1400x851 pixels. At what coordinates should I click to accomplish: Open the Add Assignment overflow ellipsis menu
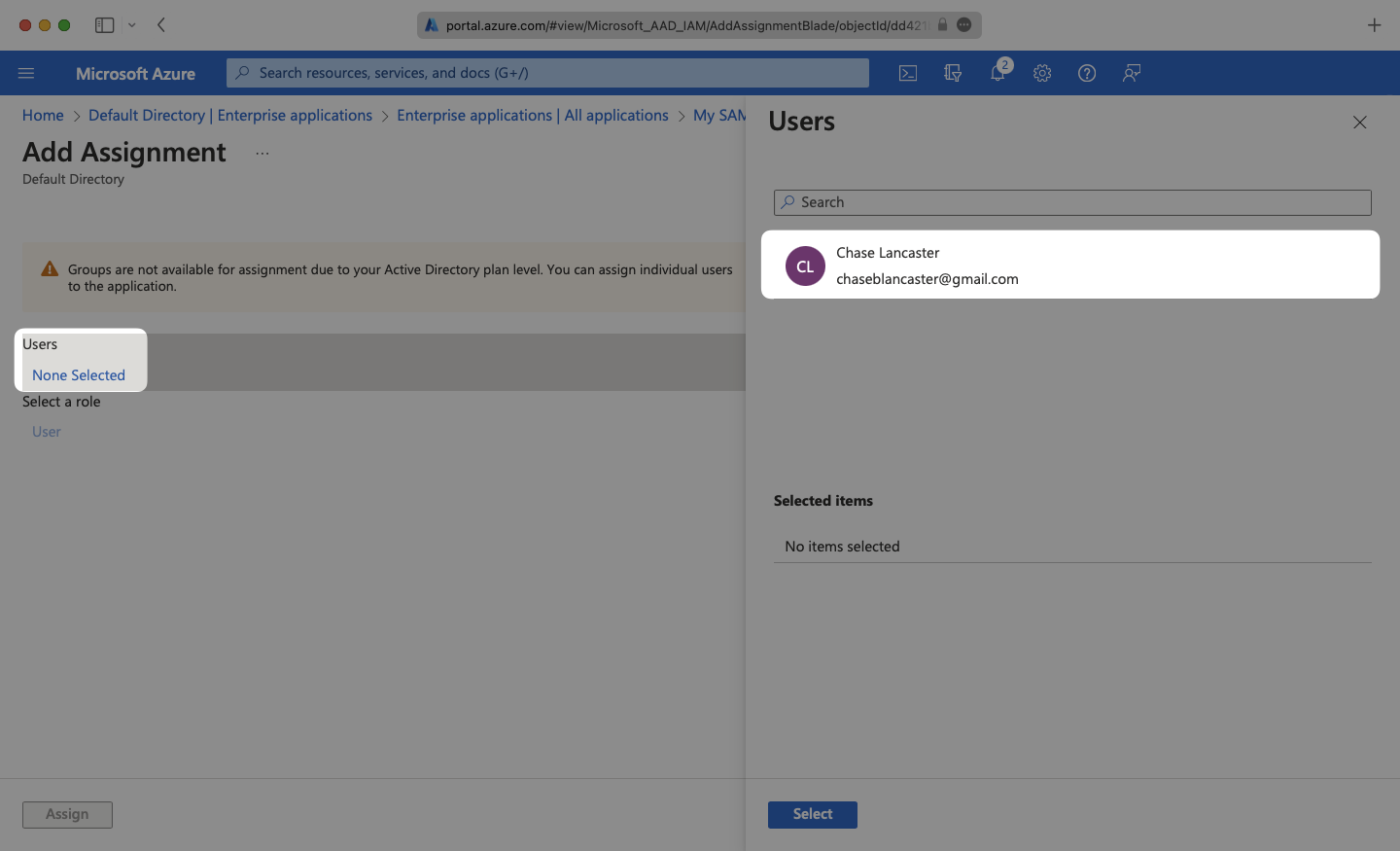pyautogui.click(x=261, y=152)
